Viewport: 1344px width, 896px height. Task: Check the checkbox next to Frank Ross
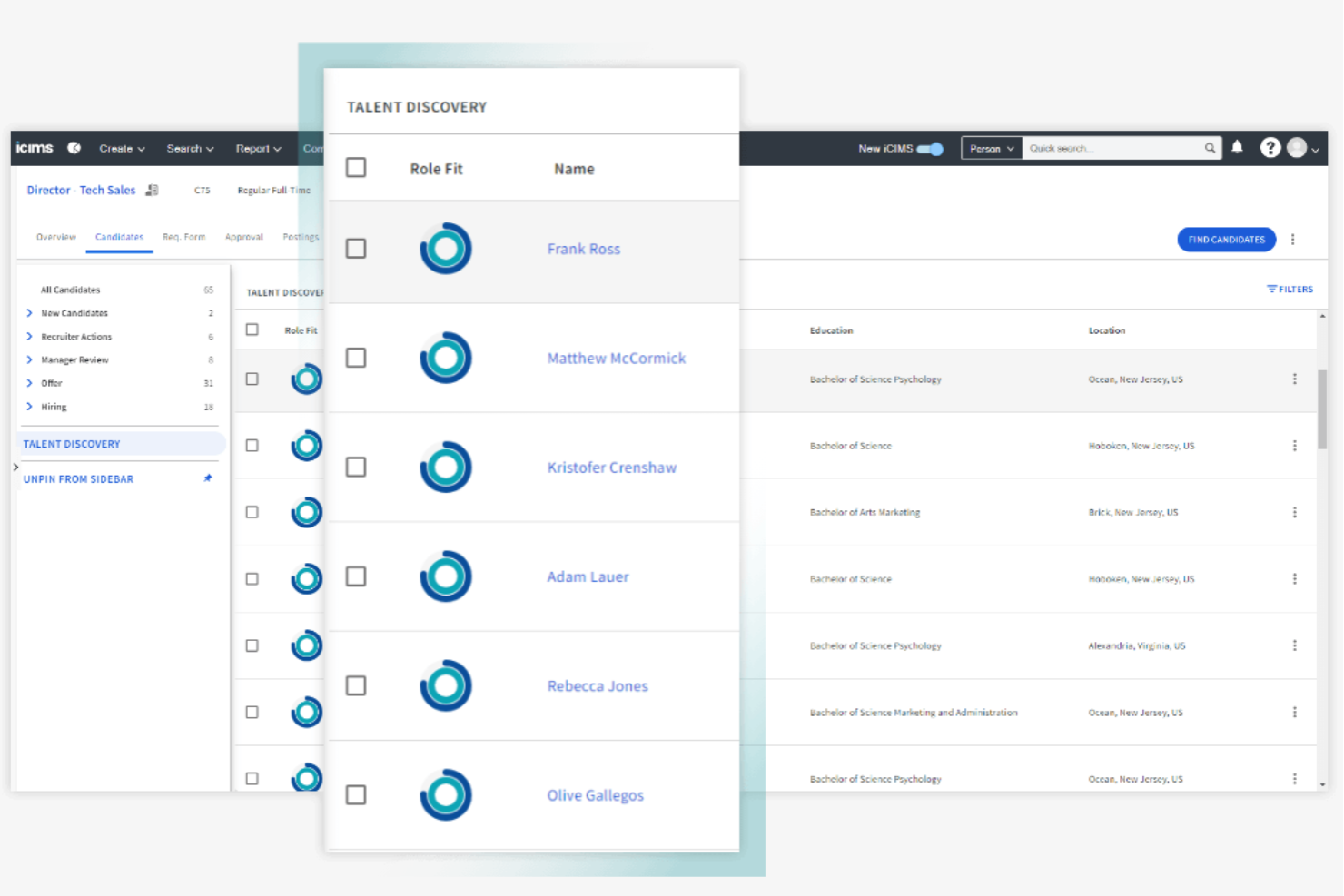[355, 247]
